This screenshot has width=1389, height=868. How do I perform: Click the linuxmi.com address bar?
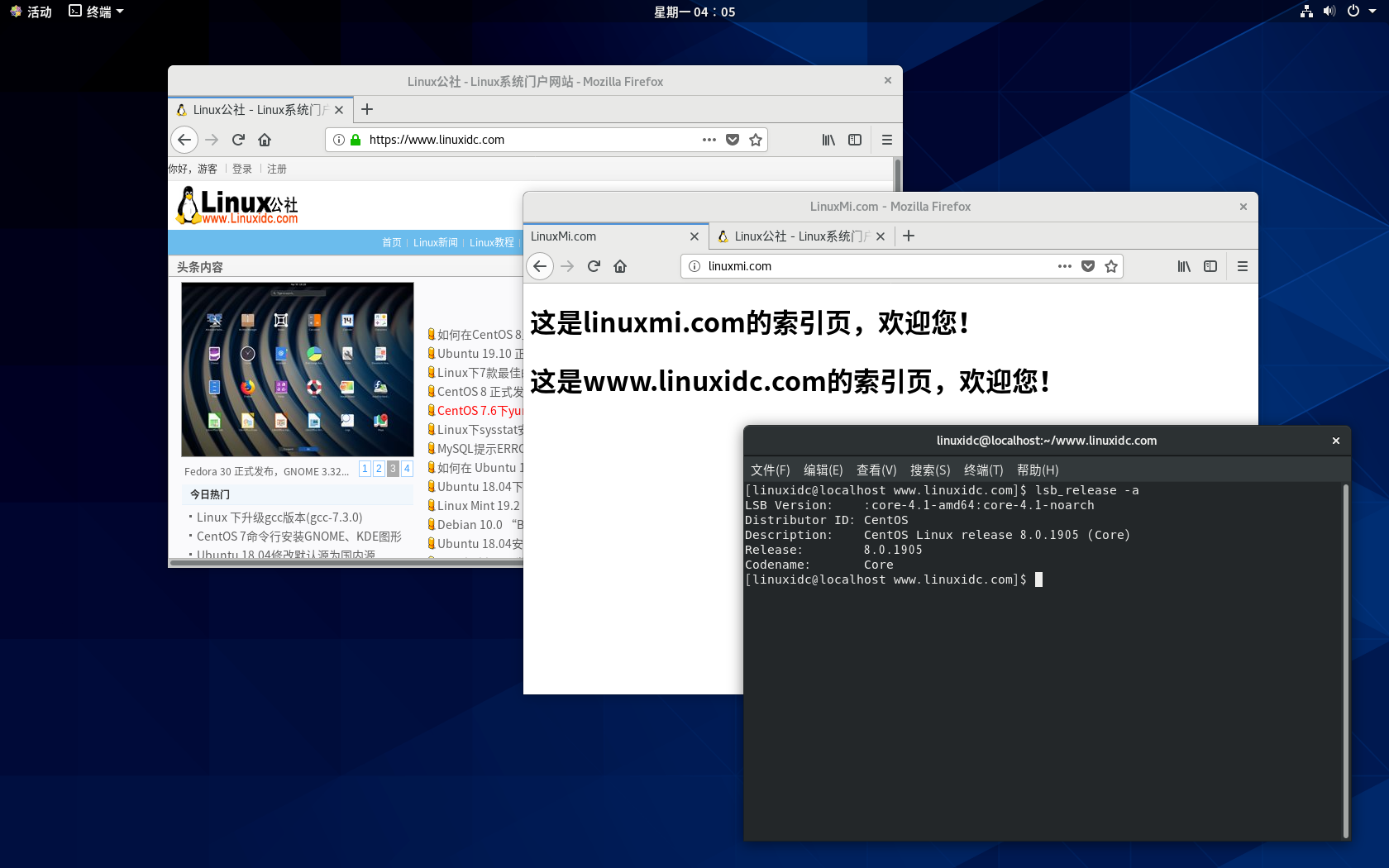click(827, 266)
